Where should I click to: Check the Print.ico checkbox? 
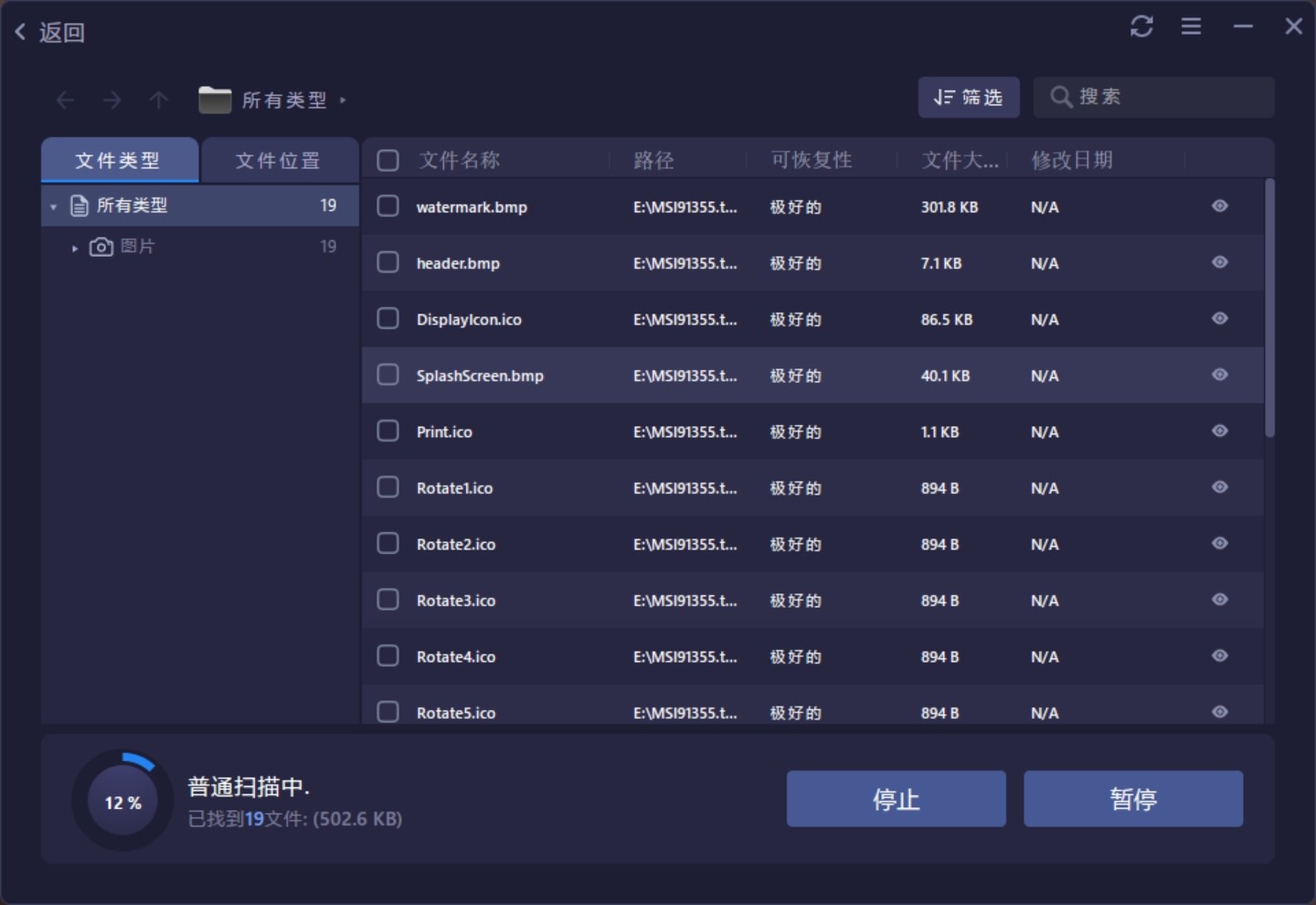[387, 431]
